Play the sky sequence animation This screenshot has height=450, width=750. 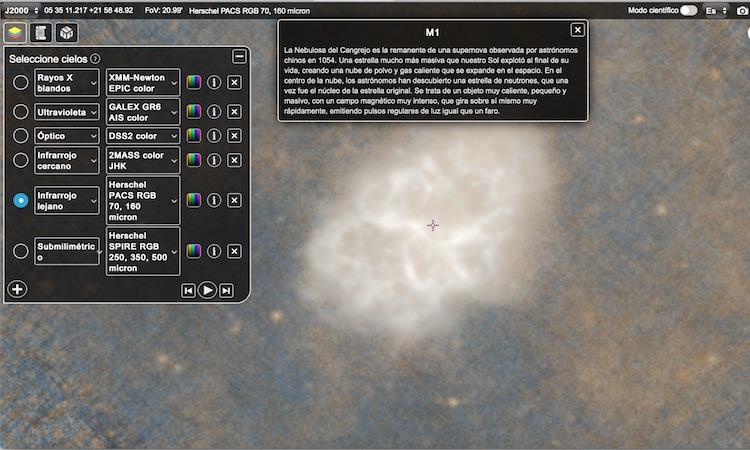207,290
